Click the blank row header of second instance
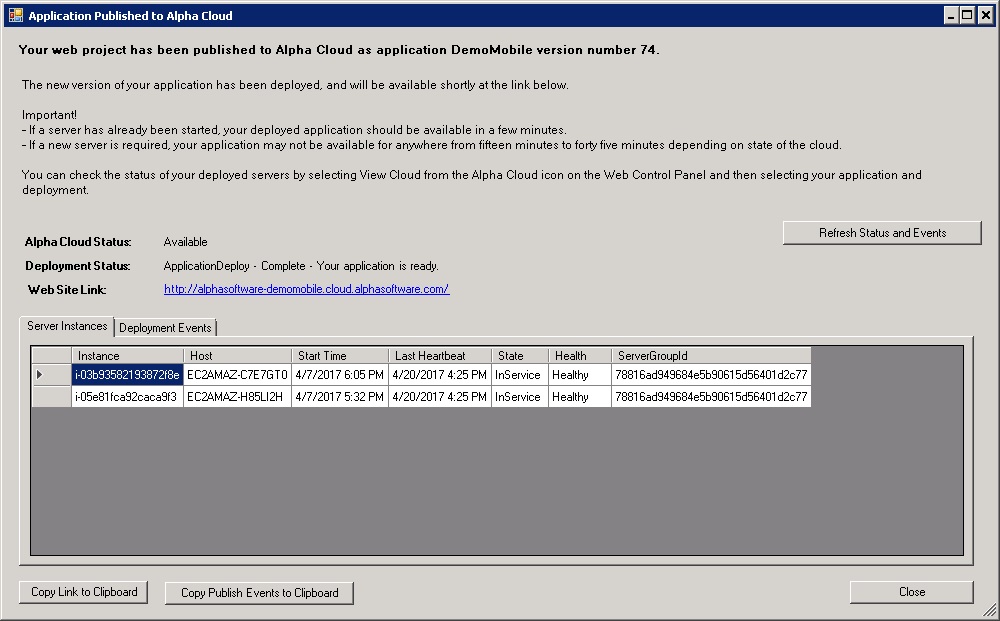Screen dimensions: 1000x621 (x=52, y=397)
